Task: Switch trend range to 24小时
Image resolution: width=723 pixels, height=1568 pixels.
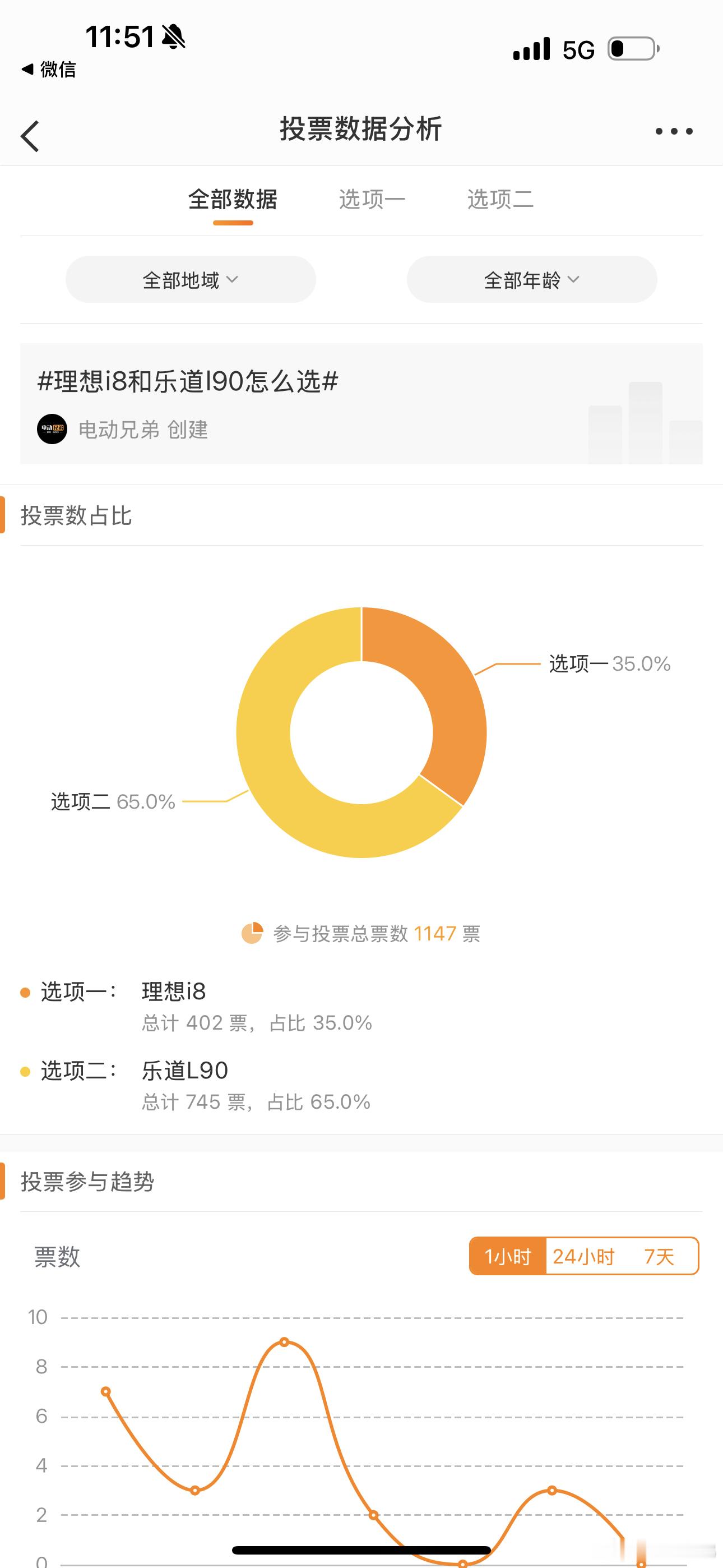Action: pos(583,1256)
